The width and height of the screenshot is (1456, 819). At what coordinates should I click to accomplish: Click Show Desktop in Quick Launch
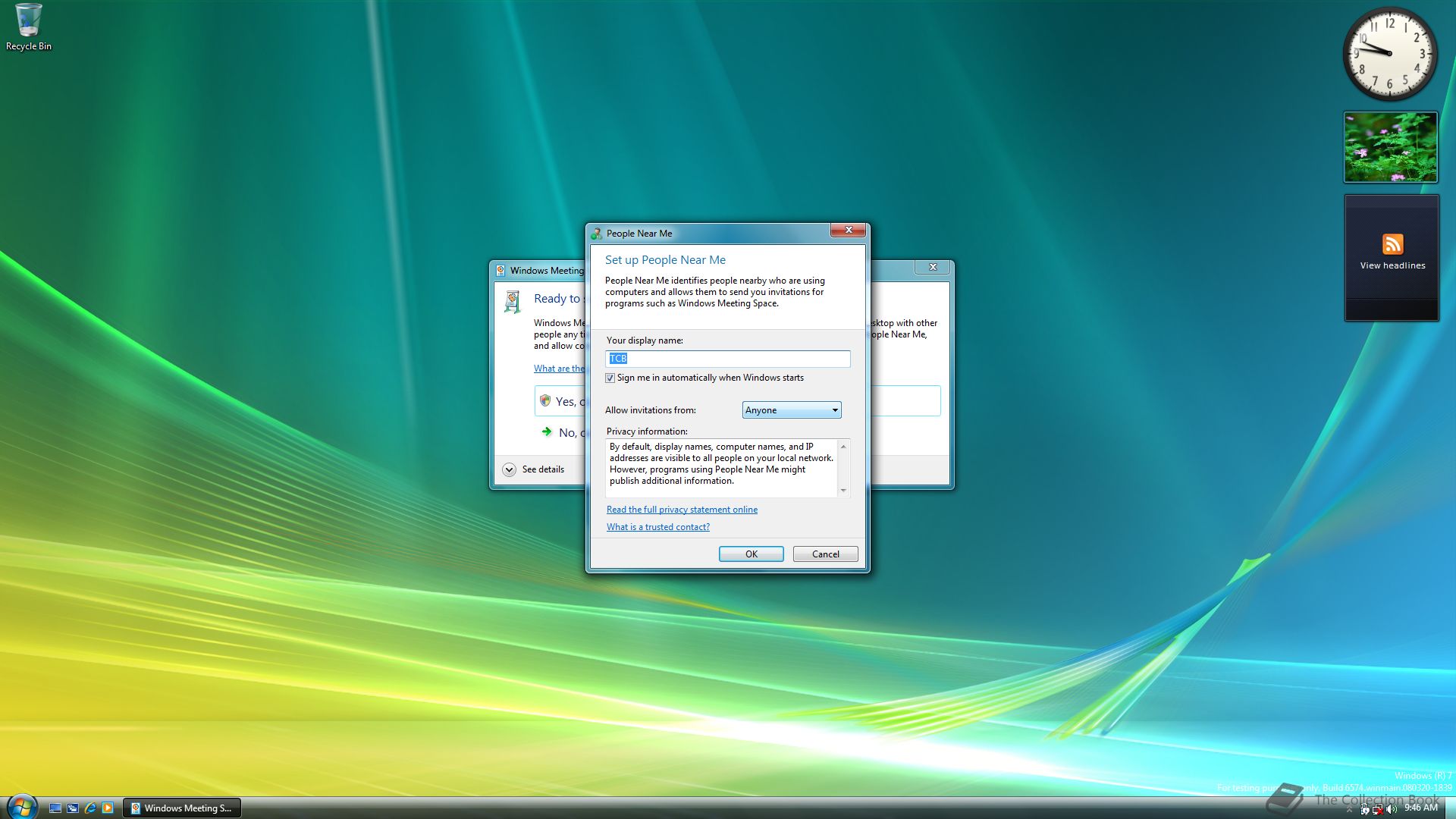pyautogui.click(x=55, y=808)
